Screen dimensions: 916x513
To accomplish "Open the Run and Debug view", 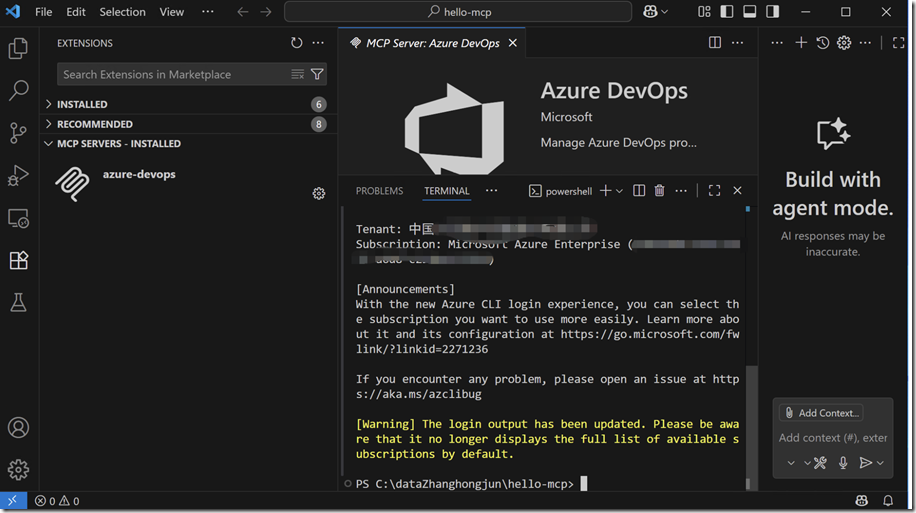I will (18, 175).
